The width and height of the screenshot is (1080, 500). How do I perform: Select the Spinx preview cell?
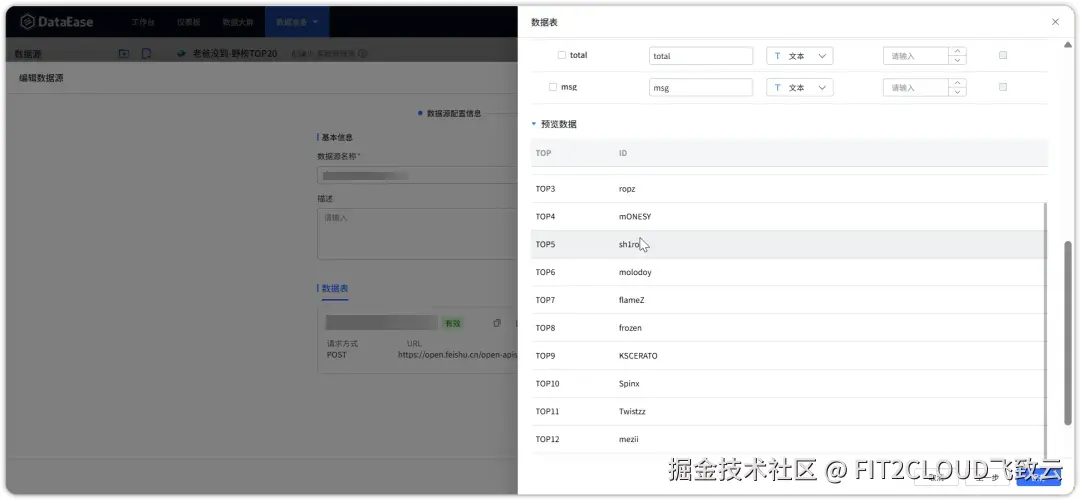[630, 384]
